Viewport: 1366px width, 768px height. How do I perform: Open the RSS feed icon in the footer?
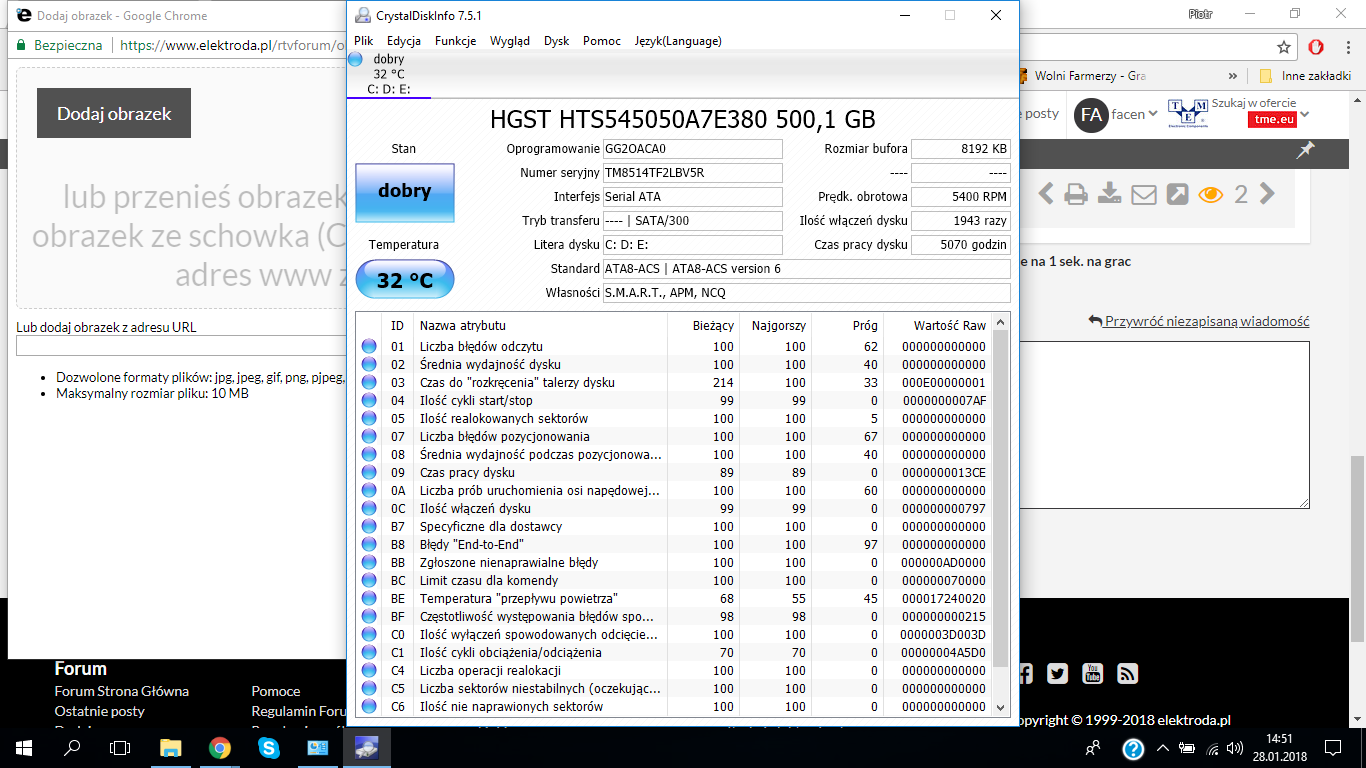(x=1127, y=674)
